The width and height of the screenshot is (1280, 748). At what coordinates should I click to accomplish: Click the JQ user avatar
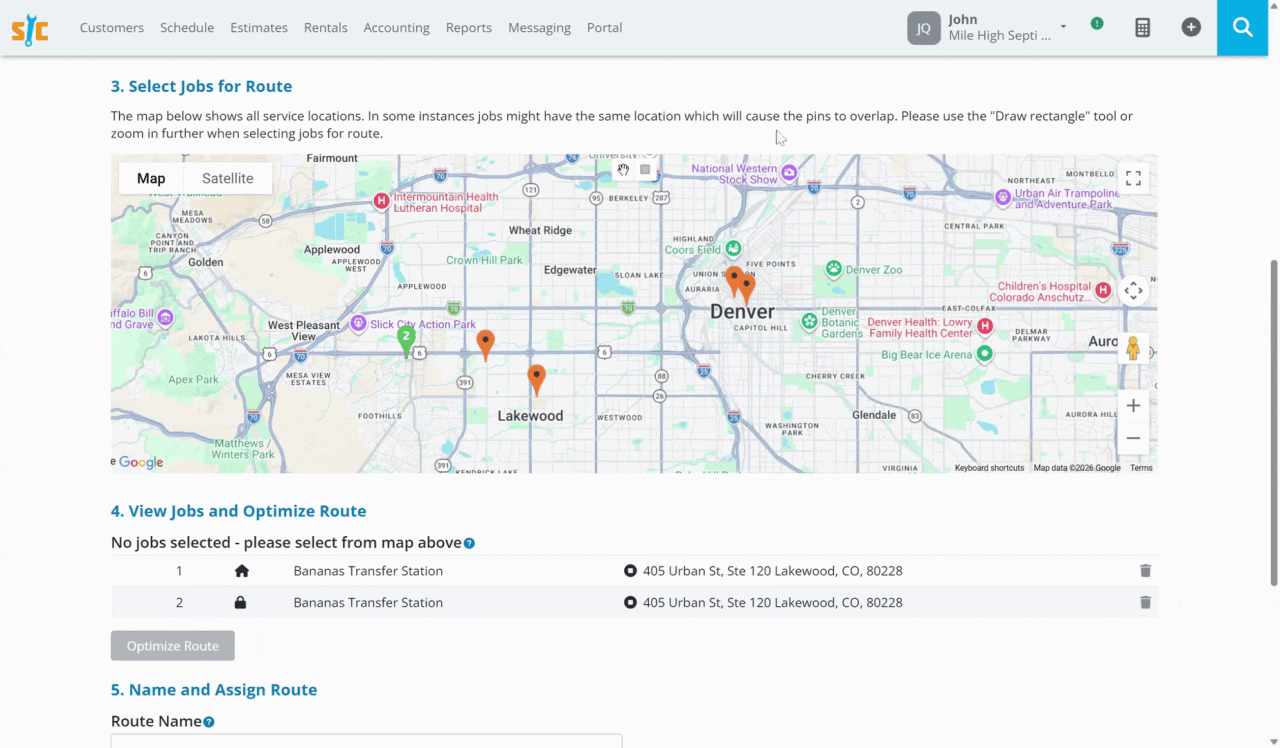924,28
